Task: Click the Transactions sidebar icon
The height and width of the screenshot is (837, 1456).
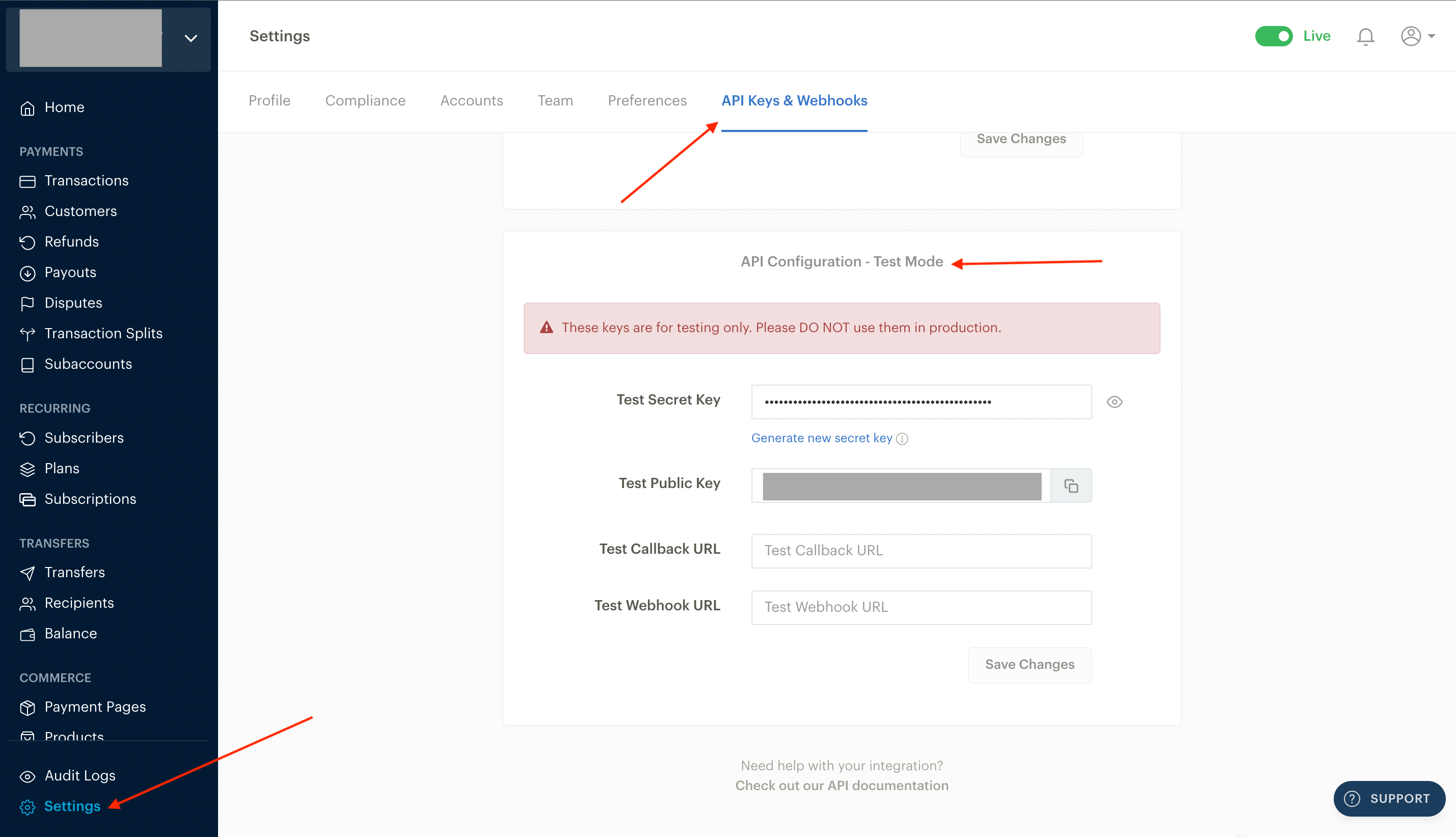Action: 28,181
